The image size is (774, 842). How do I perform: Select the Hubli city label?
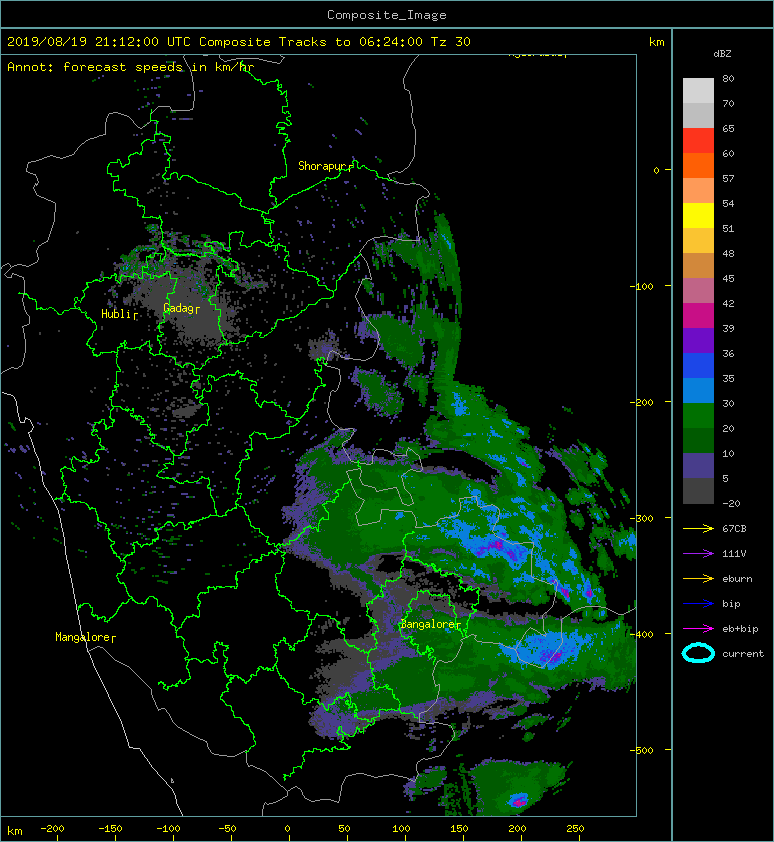[x=116, y=314]
